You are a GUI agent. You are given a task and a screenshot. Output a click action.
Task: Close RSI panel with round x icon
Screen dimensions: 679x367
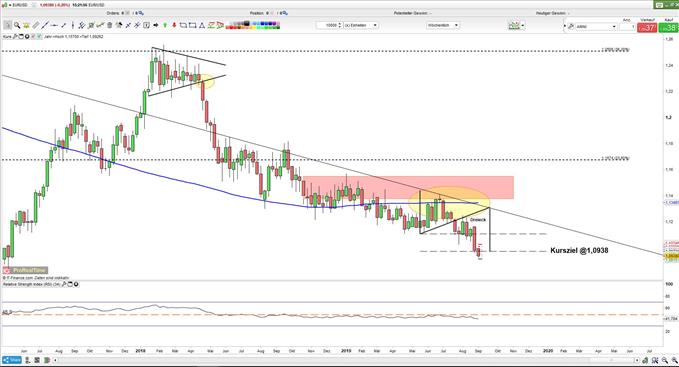click(x=76, y=284)
